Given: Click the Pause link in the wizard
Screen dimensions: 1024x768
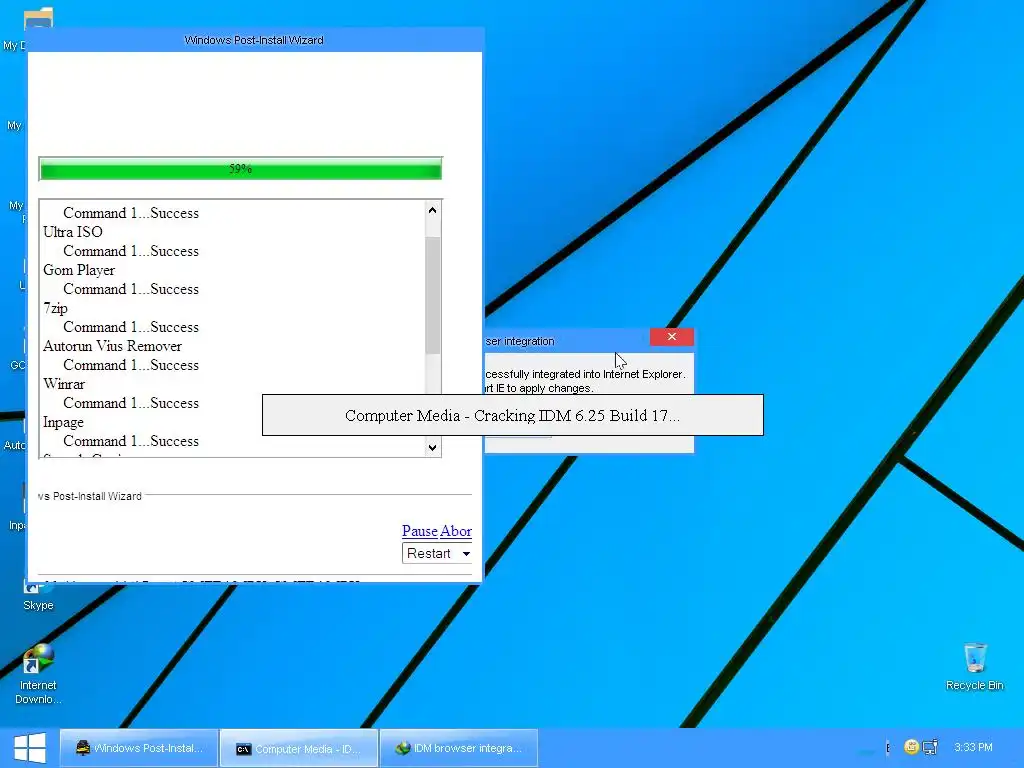Looking at the screenshot, I should click(419, 531).
